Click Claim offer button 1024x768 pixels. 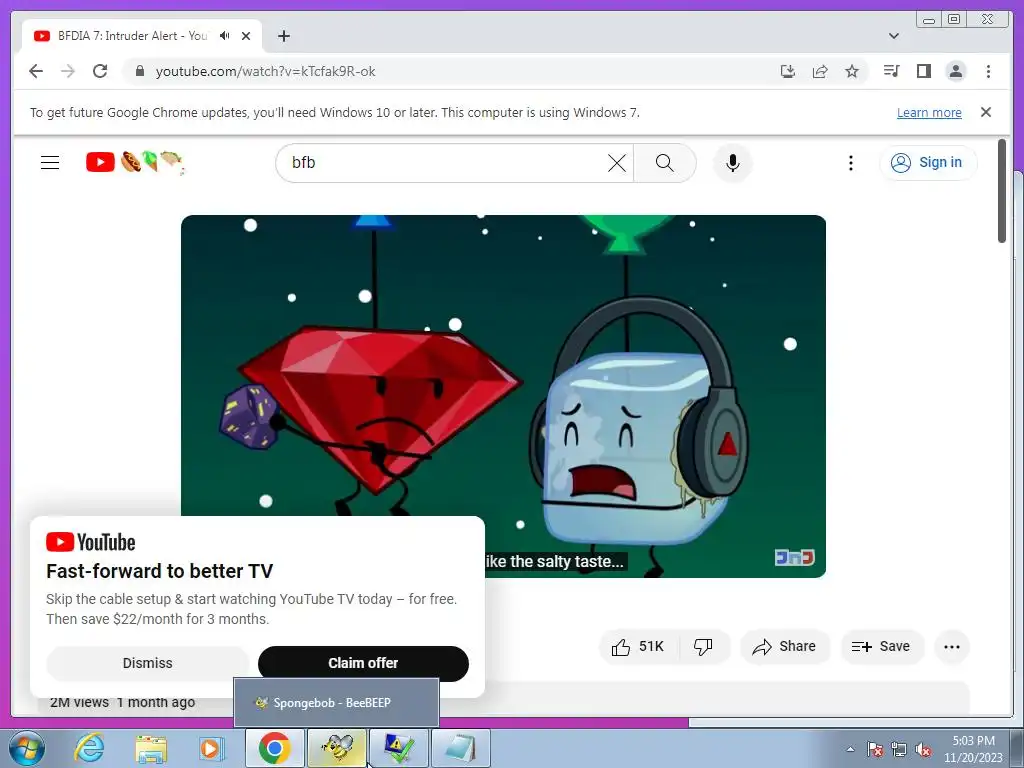[x=363, y=663]
